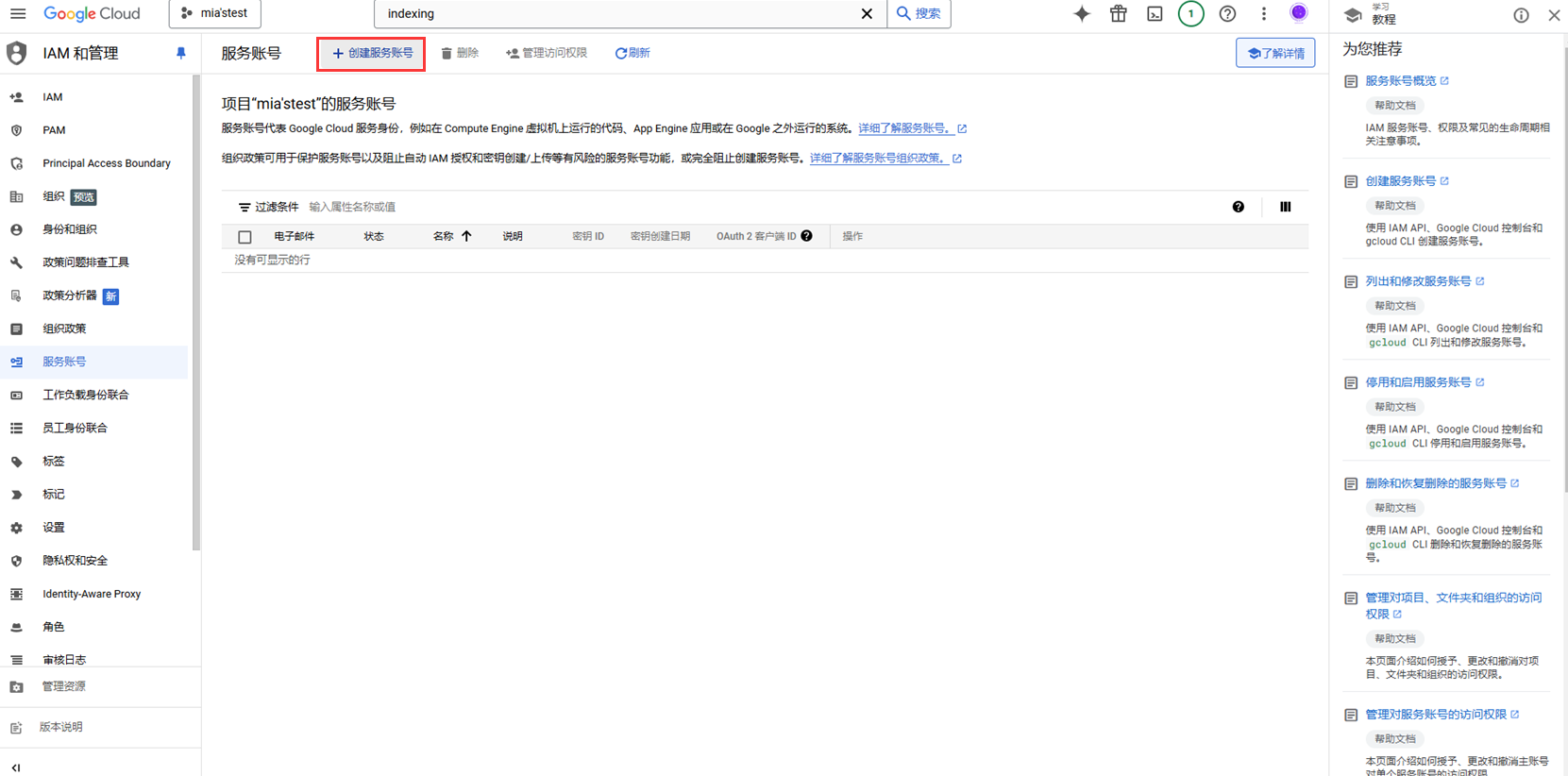Image resolution: width=1568 pixels, height=776 pixels.
Task: Follow 详细了解服务账号组织政策 link
Action: coord(879,159)
